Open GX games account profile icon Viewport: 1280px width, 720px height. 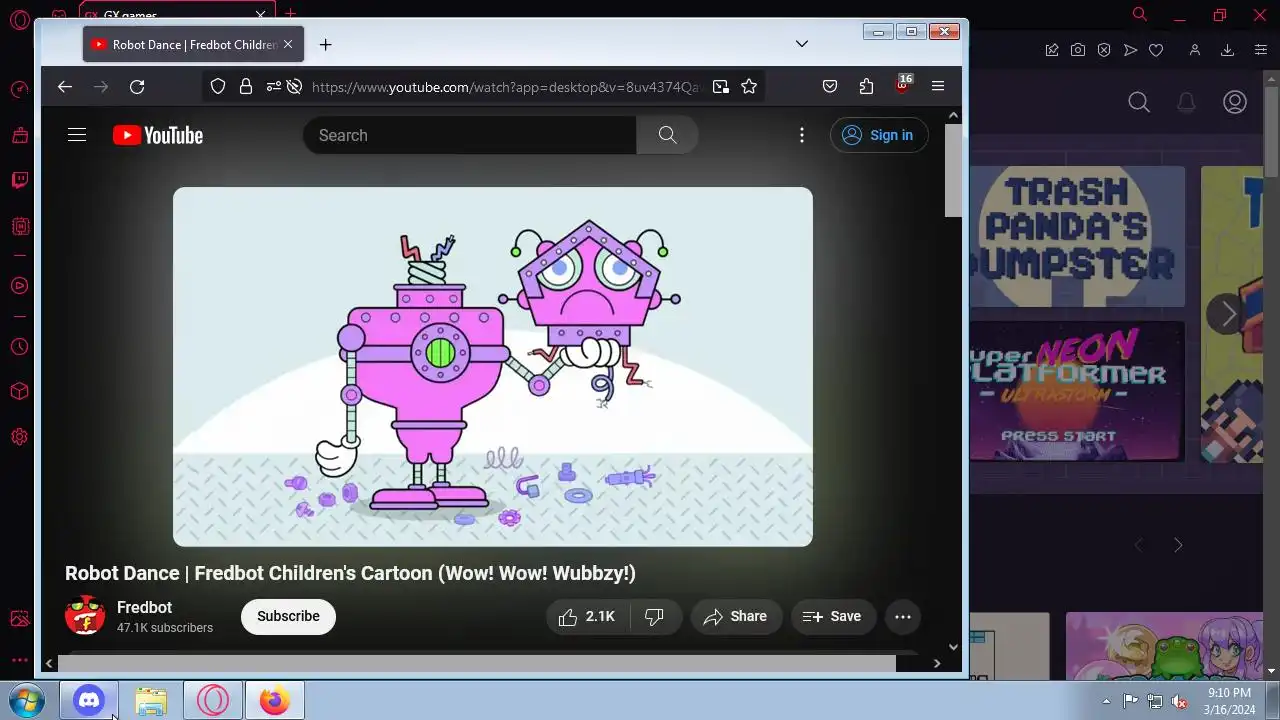click(x=1235, y=102)
